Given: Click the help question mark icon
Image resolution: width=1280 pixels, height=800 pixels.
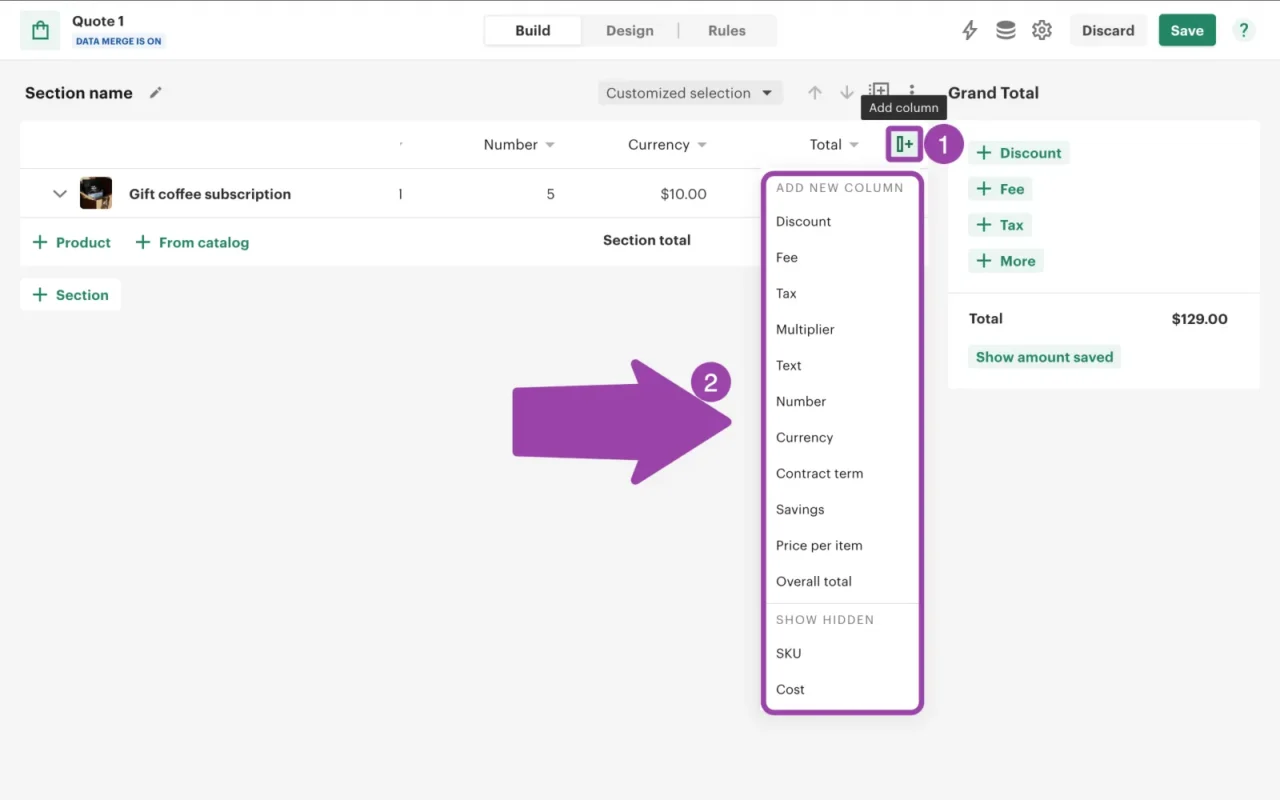Looking at the screenshot, I should coord(1243,30).
